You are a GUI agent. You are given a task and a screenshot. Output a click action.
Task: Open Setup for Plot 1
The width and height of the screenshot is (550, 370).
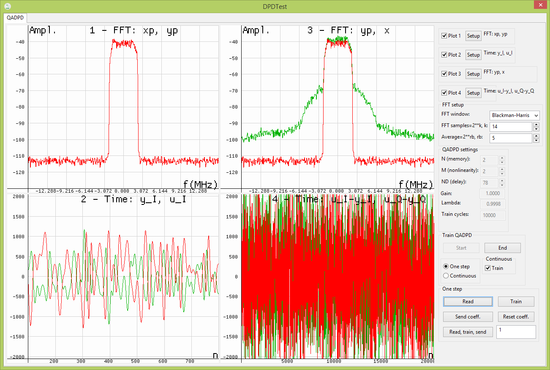click(473, 36)
